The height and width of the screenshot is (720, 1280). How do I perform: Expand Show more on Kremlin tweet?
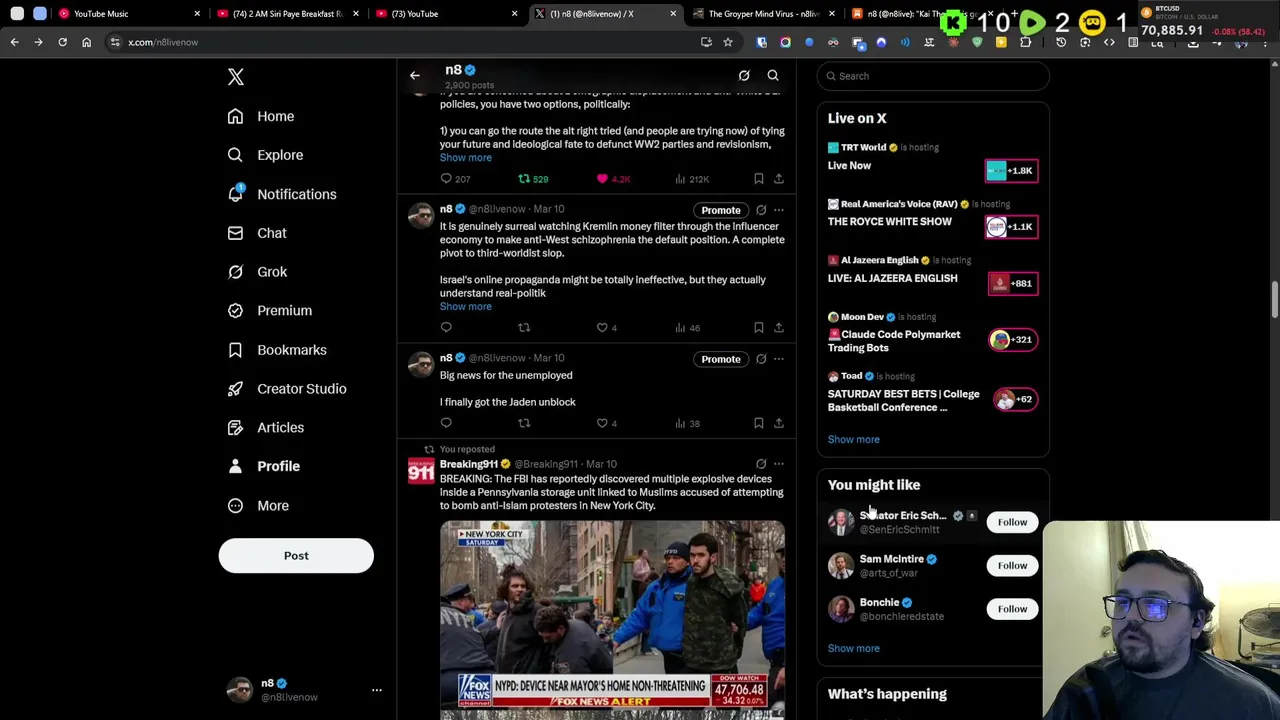[x=465, y=307]
